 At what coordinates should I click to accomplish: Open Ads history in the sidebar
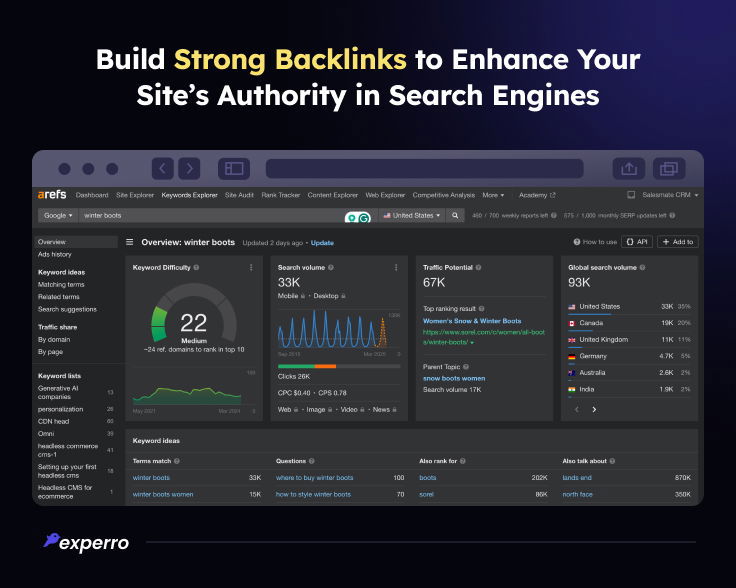coord(54,254)
